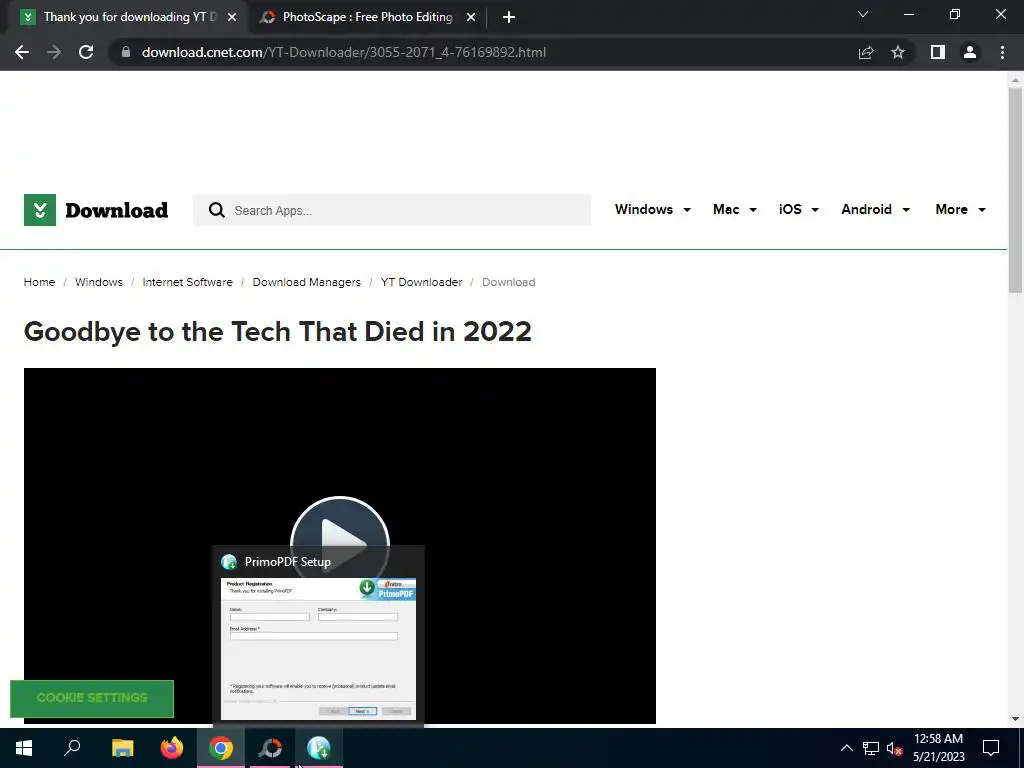Viewport: 1024px width, 768px height.
Task: Go back to the previous page
Action: point(22,52)
